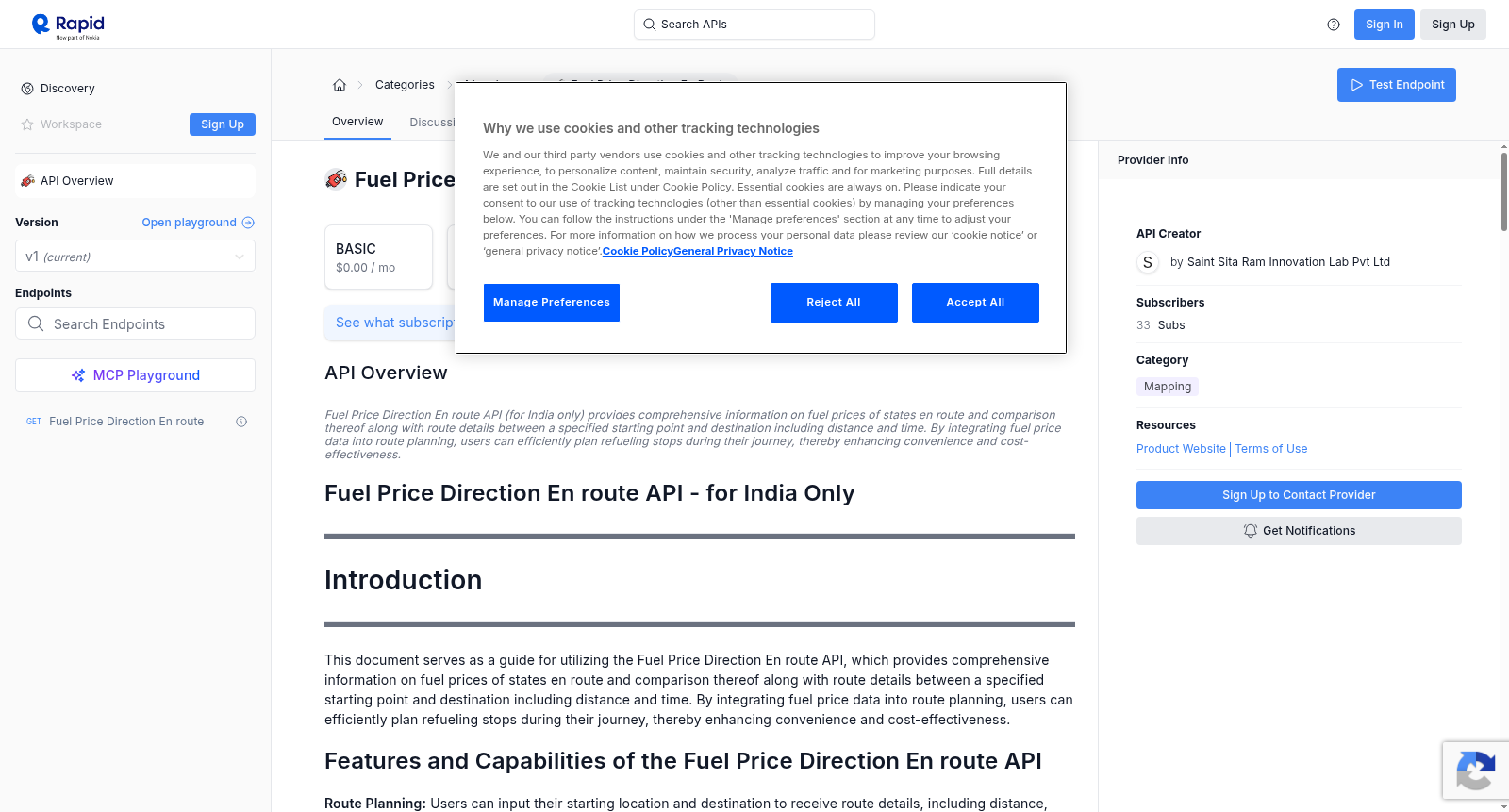Click the home breadcrumb icon
Image resolution: width=1509 pixels, height=812 pixels.
pyautogui.click(x=340, y=85)
